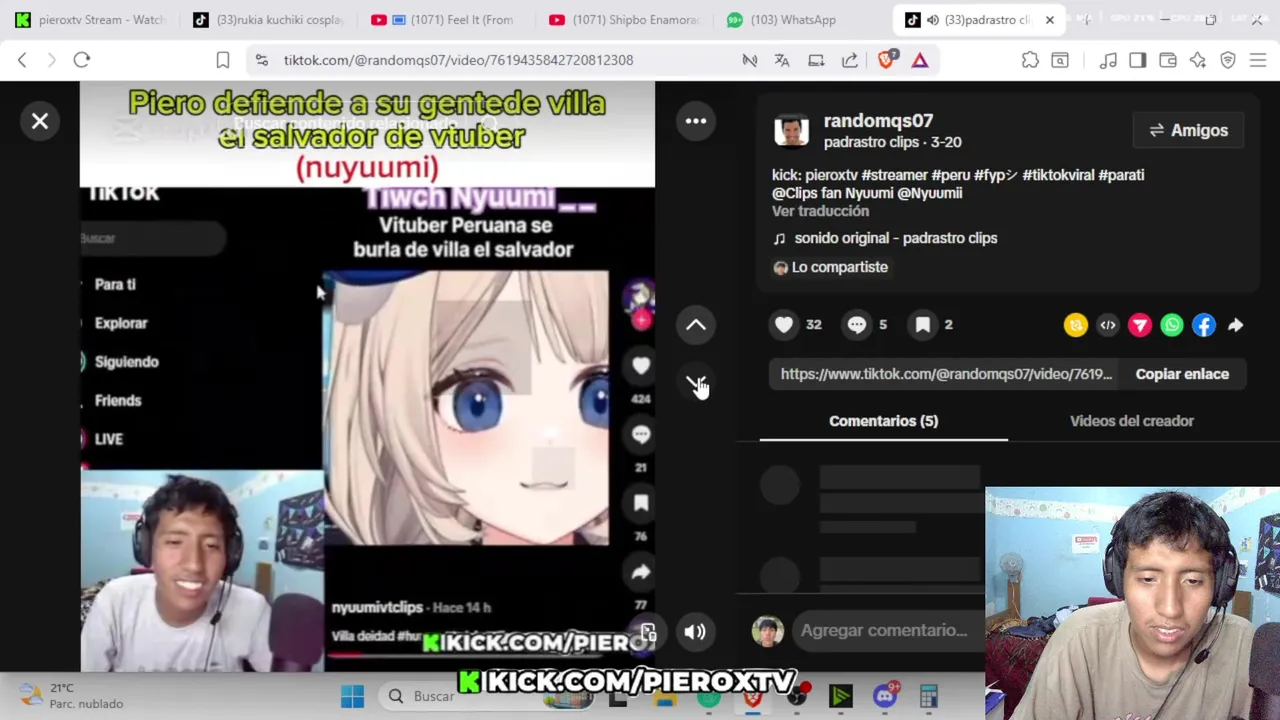Go to the next video with the down chevron
Screen dimensions: 1280x720
(x=696, y=383)
